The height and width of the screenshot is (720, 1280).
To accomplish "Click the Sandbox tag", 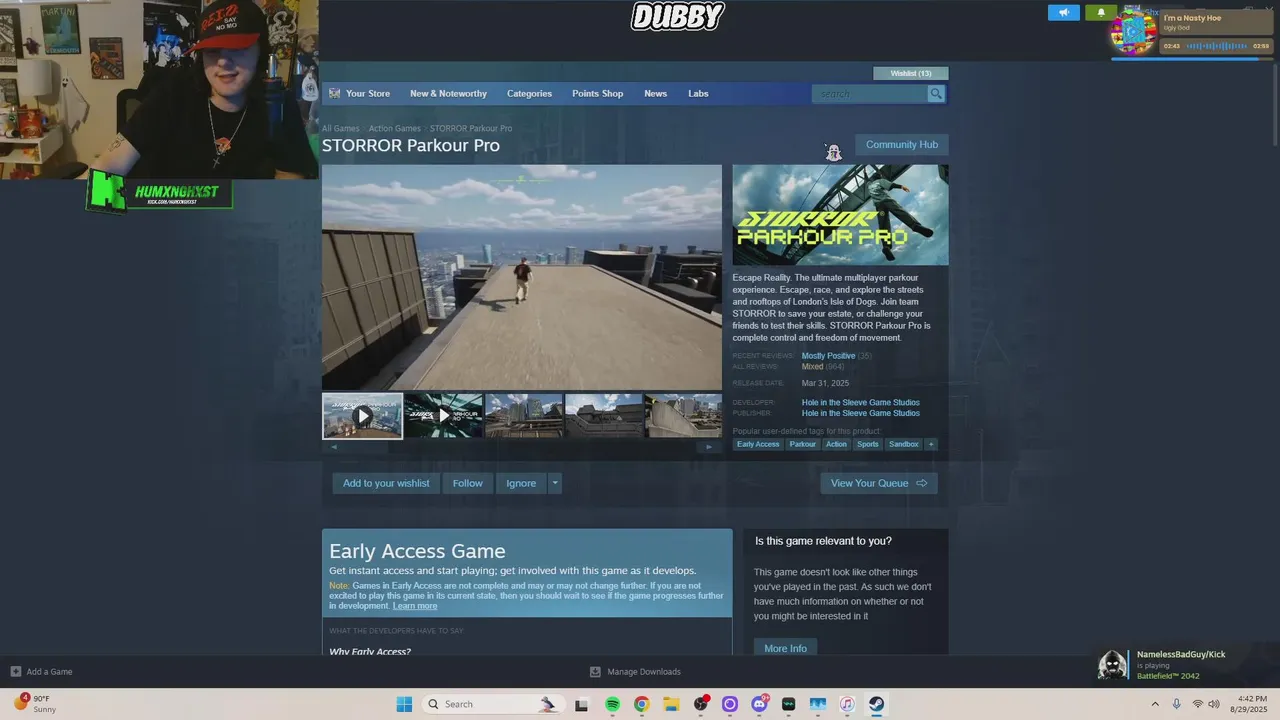I will 904,444.
